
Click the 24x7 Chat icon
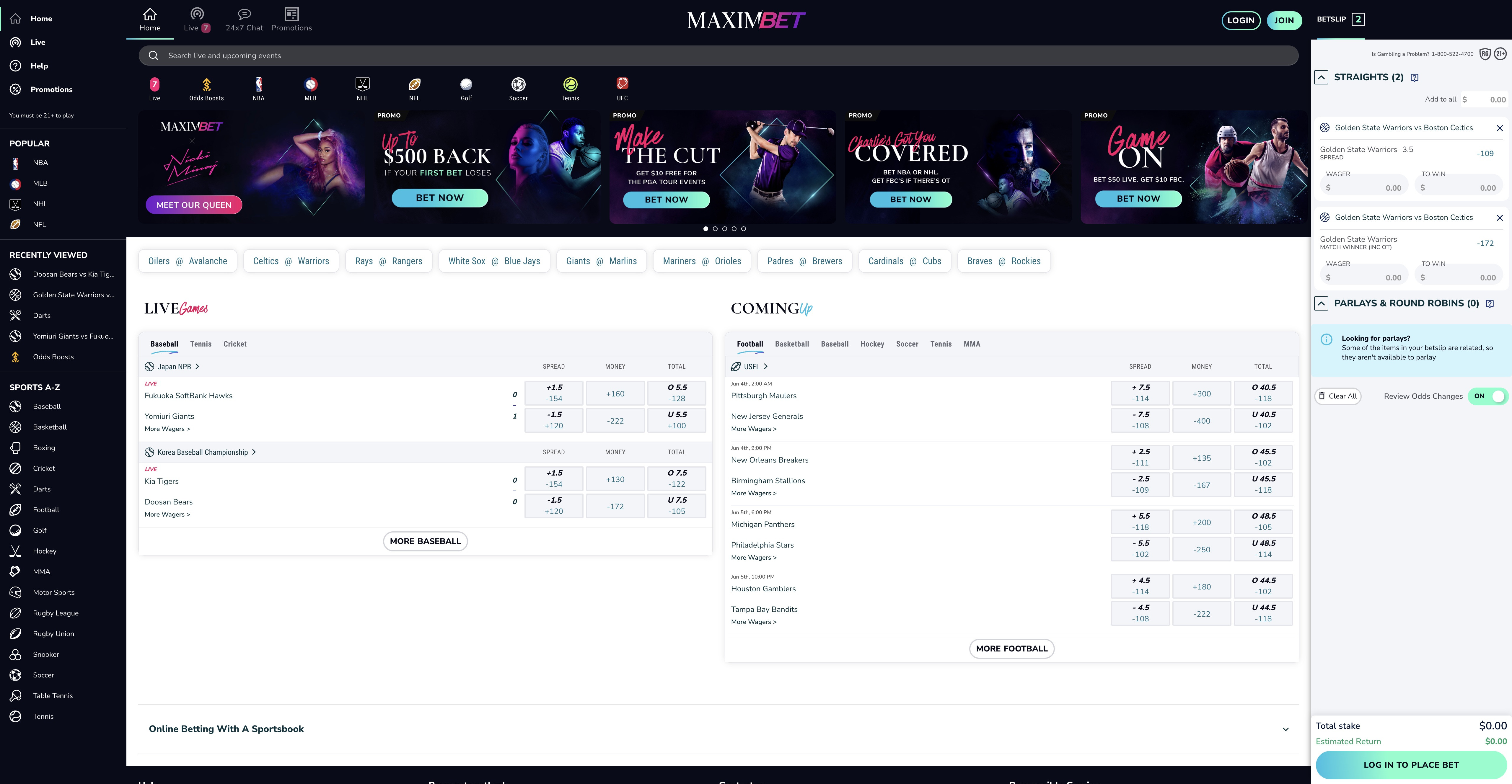point(244,14)
